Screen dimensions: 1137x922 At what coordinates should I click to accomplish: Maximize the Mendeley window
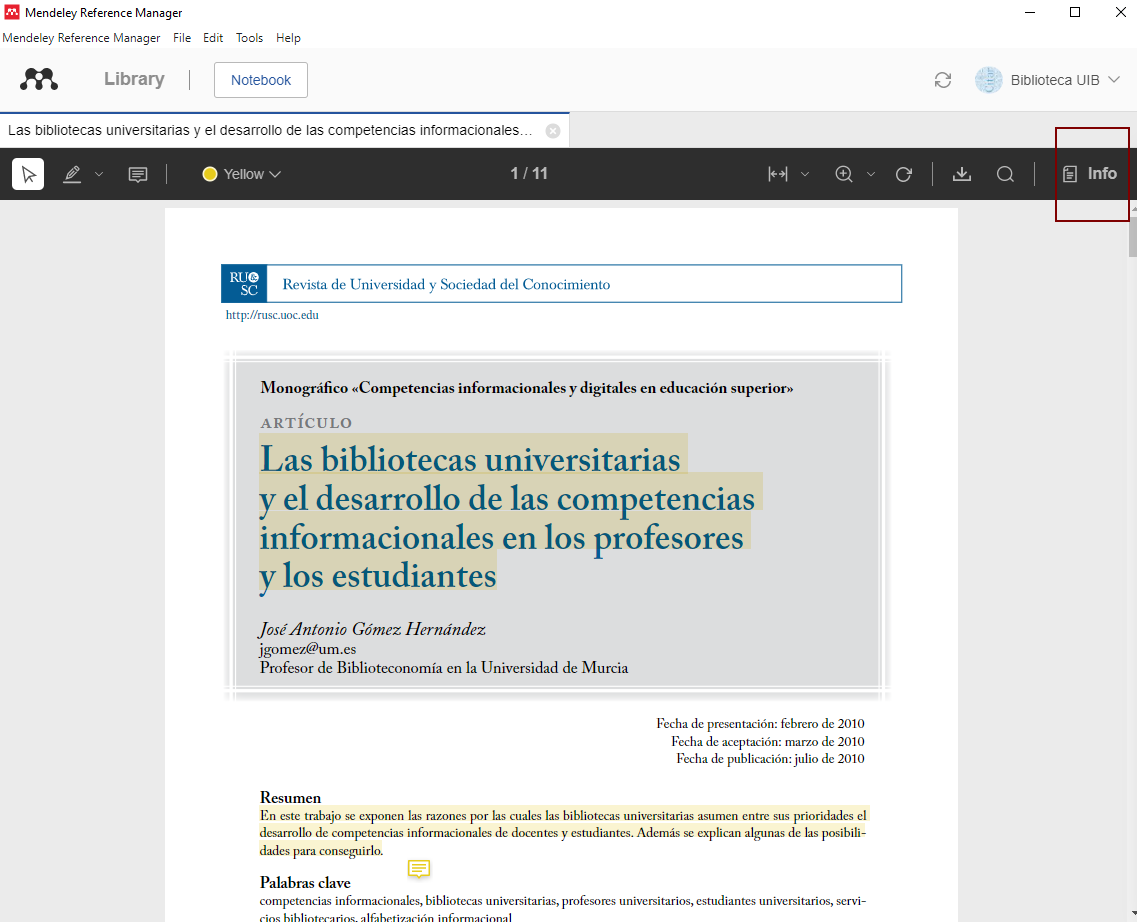(x=1075, y=12)
